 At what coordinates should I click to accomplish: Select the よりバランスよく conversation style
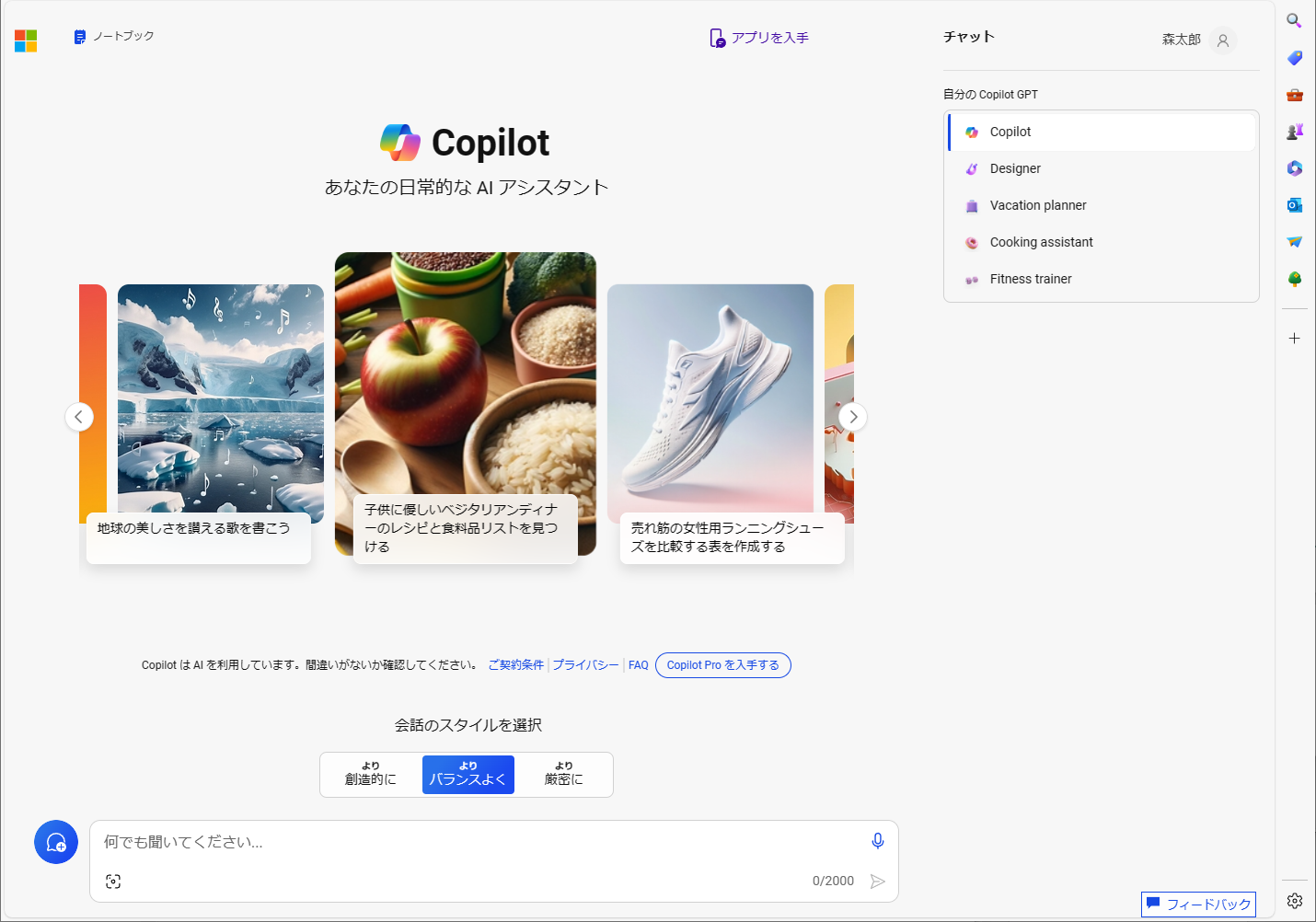468,774
